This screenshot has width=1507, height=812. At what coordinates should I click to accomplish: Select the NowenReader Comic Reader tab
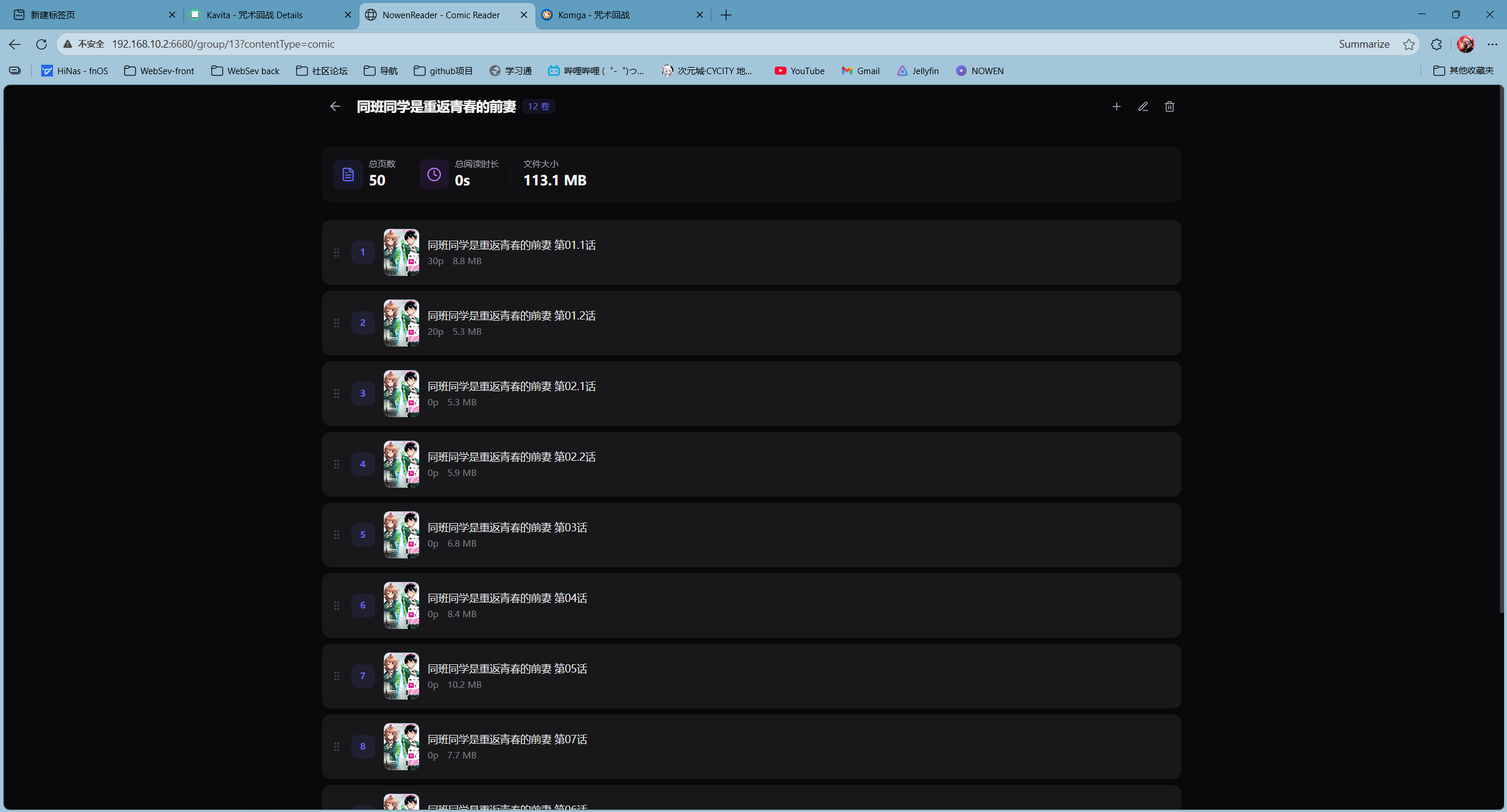click(x=447, y=15)
